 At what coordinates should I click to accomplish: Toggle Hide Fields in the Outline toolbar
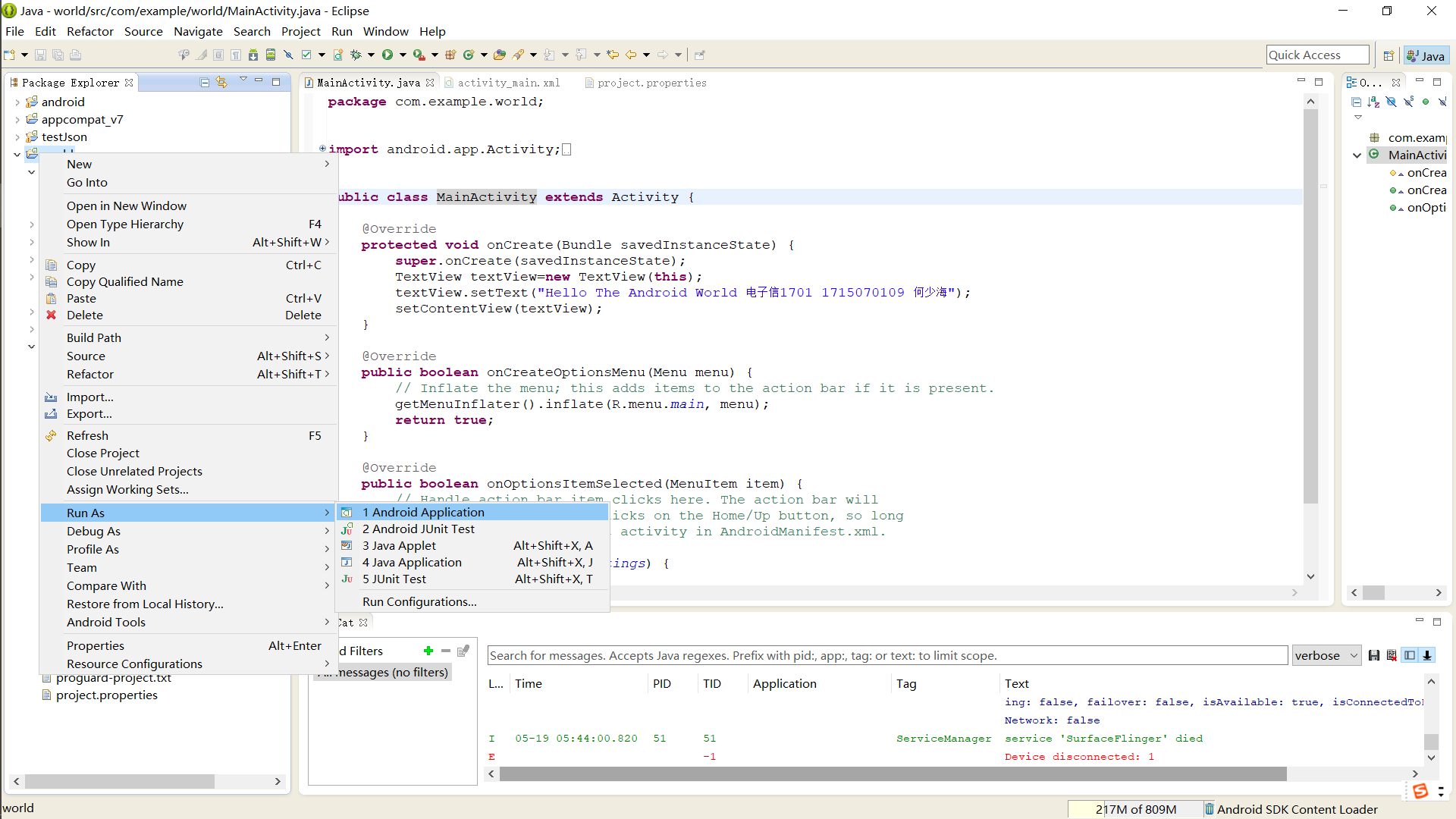1391,102
